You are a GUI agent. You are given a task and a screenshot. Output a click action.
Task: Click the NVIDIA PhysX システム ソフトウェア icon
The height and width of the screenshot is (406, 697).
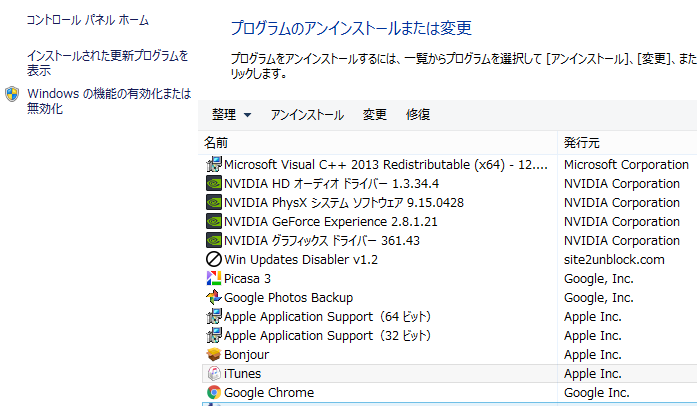[x=214, y=202]
